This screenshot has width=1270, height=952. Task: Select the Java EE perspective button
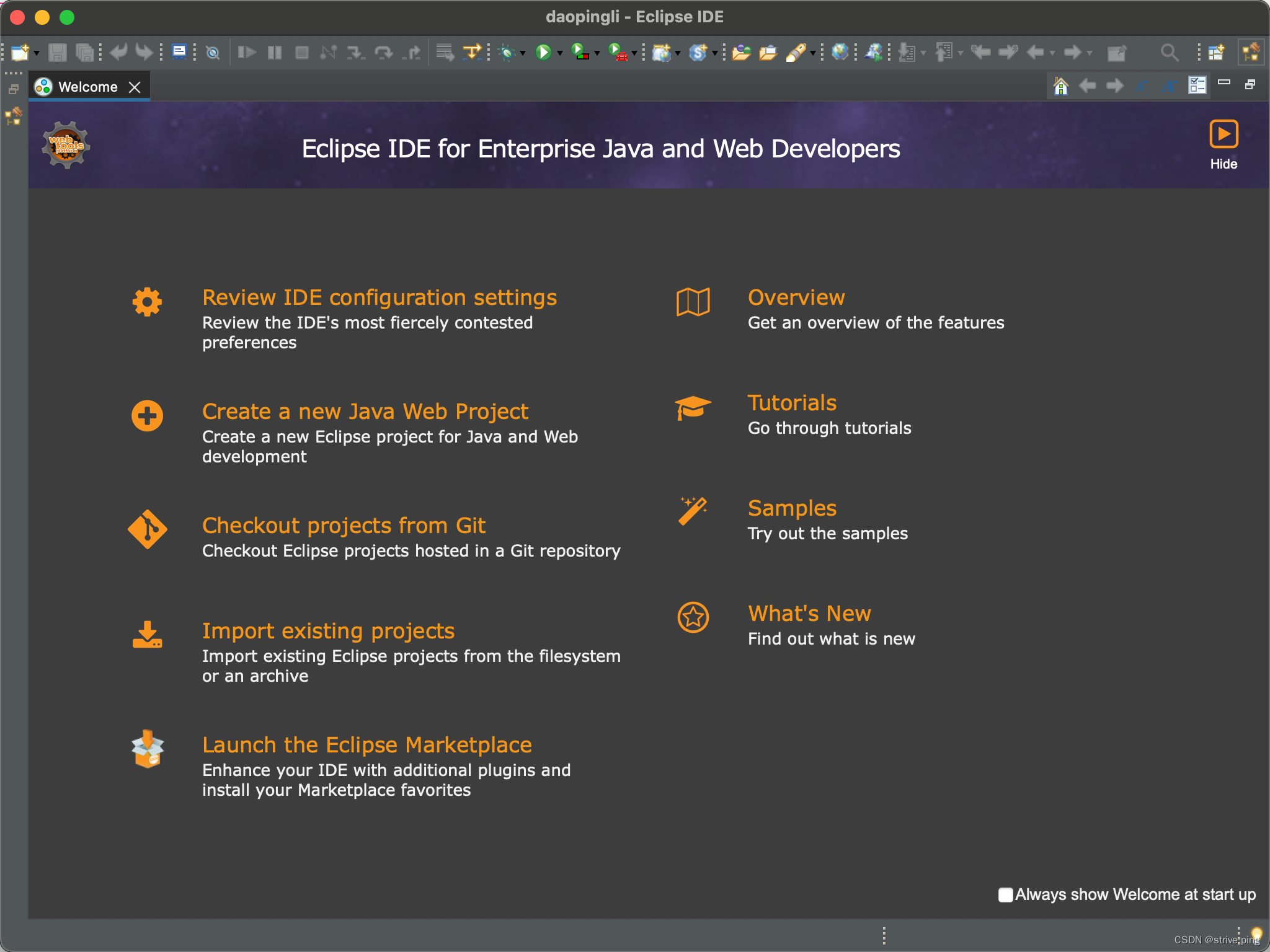point(1251,52)
